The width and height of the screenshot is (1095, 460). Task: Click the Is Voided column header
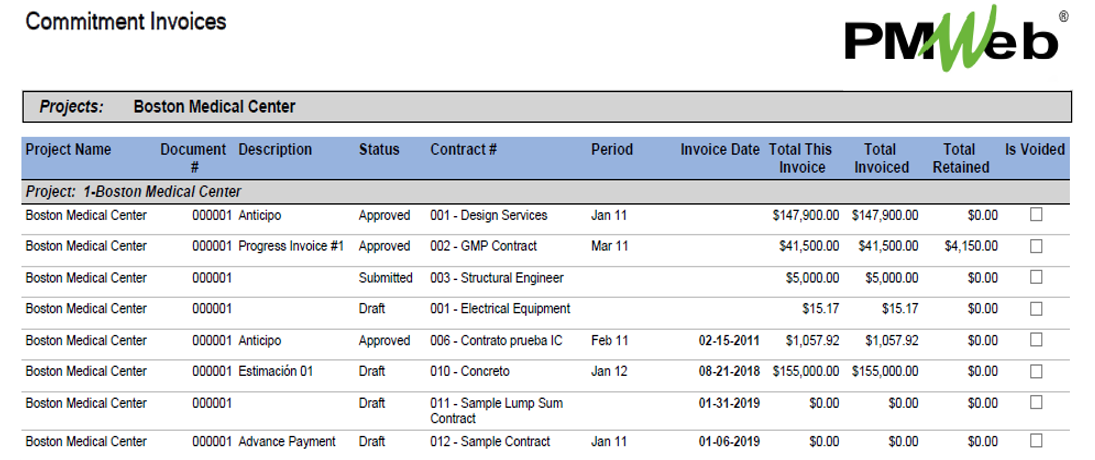(1035, 149)
